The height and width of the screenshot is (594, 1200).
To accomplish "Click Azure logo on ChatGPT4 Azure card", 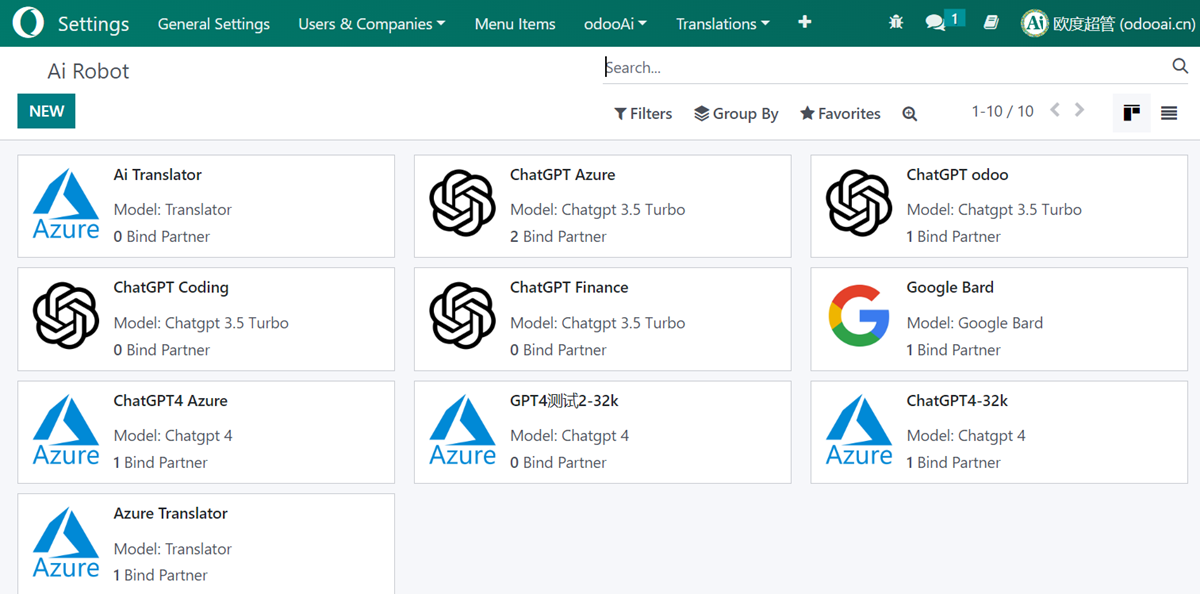I will tap(66, 430).
